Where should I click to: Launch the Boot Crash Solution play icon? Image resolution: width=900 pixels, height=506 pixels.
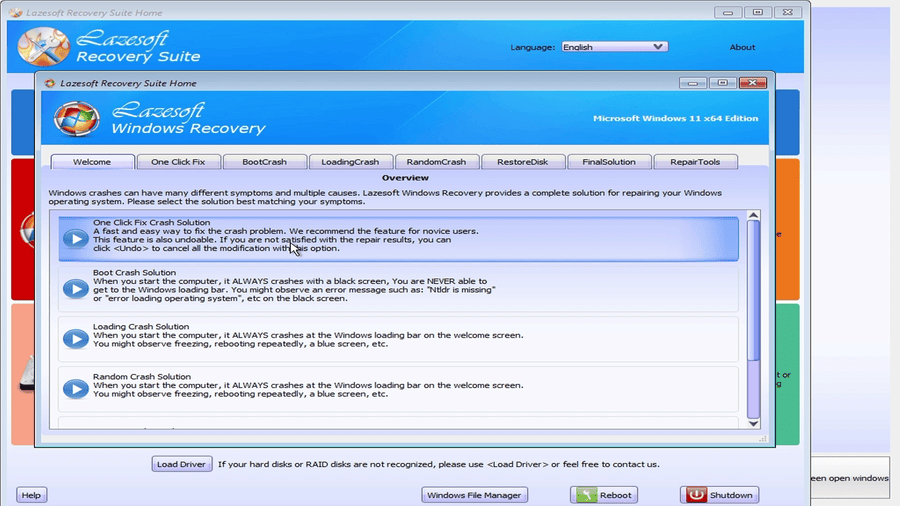tap(75, 289)
